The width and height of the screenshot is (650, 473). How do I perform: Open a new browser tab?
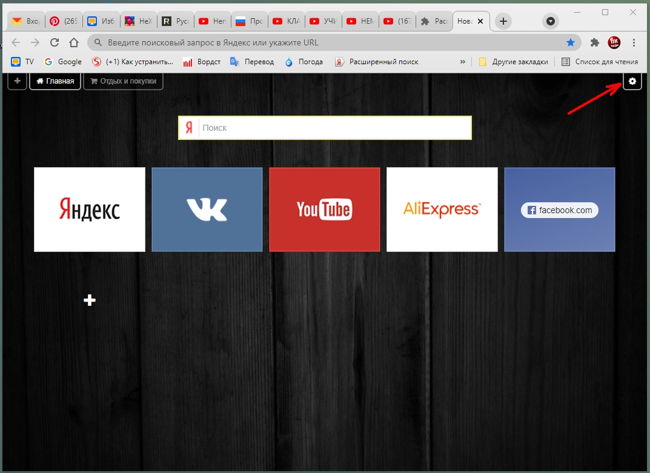tap(503, 21)
